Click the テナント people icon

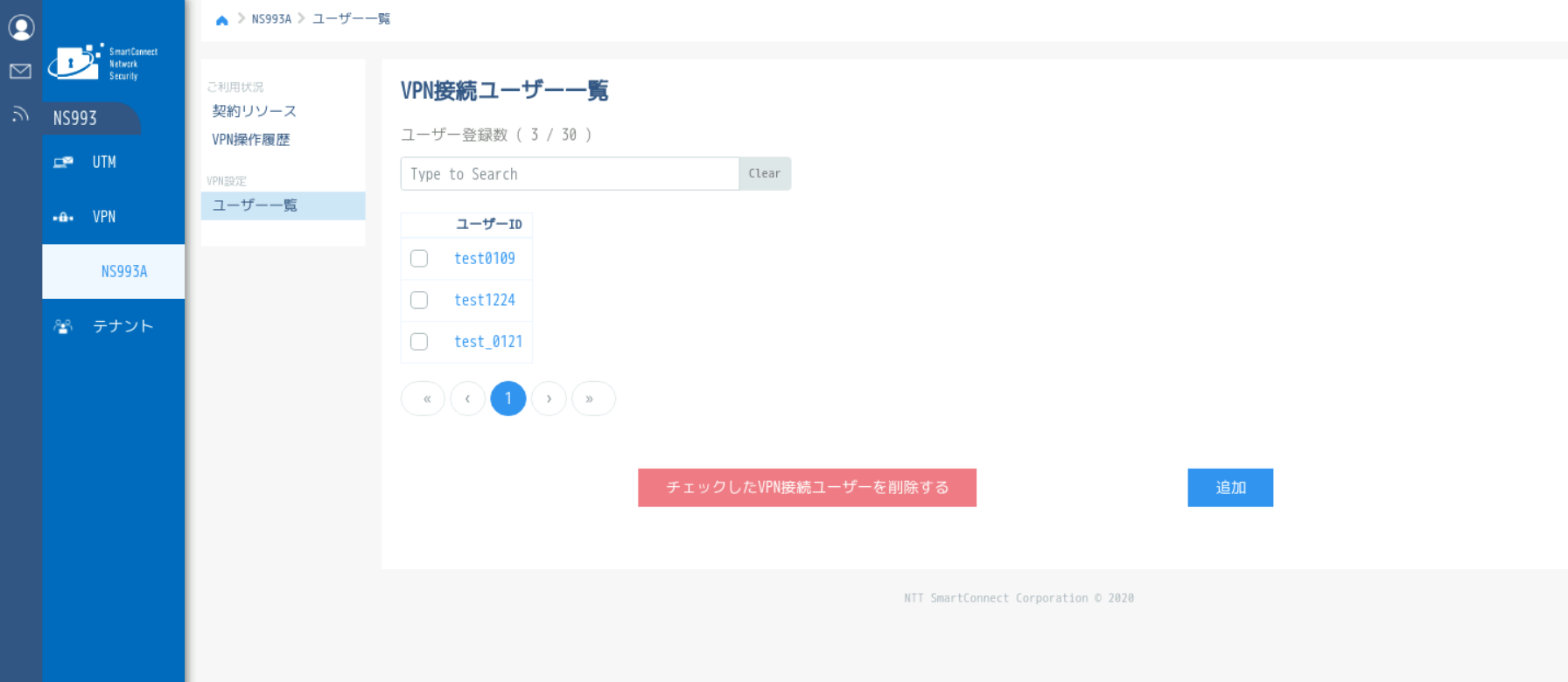coord(63,326)
